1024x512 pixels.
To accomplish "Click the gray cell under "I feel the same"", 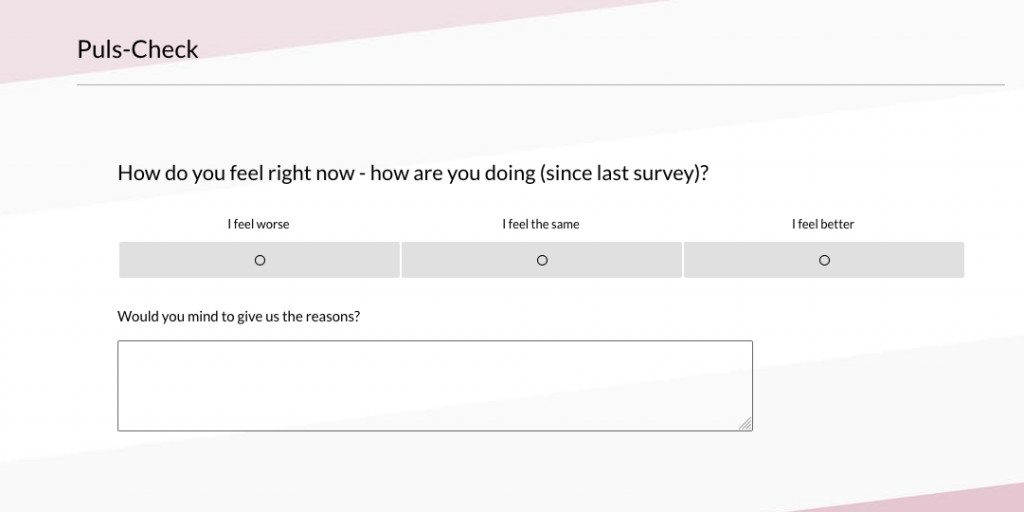I will 542,260.
